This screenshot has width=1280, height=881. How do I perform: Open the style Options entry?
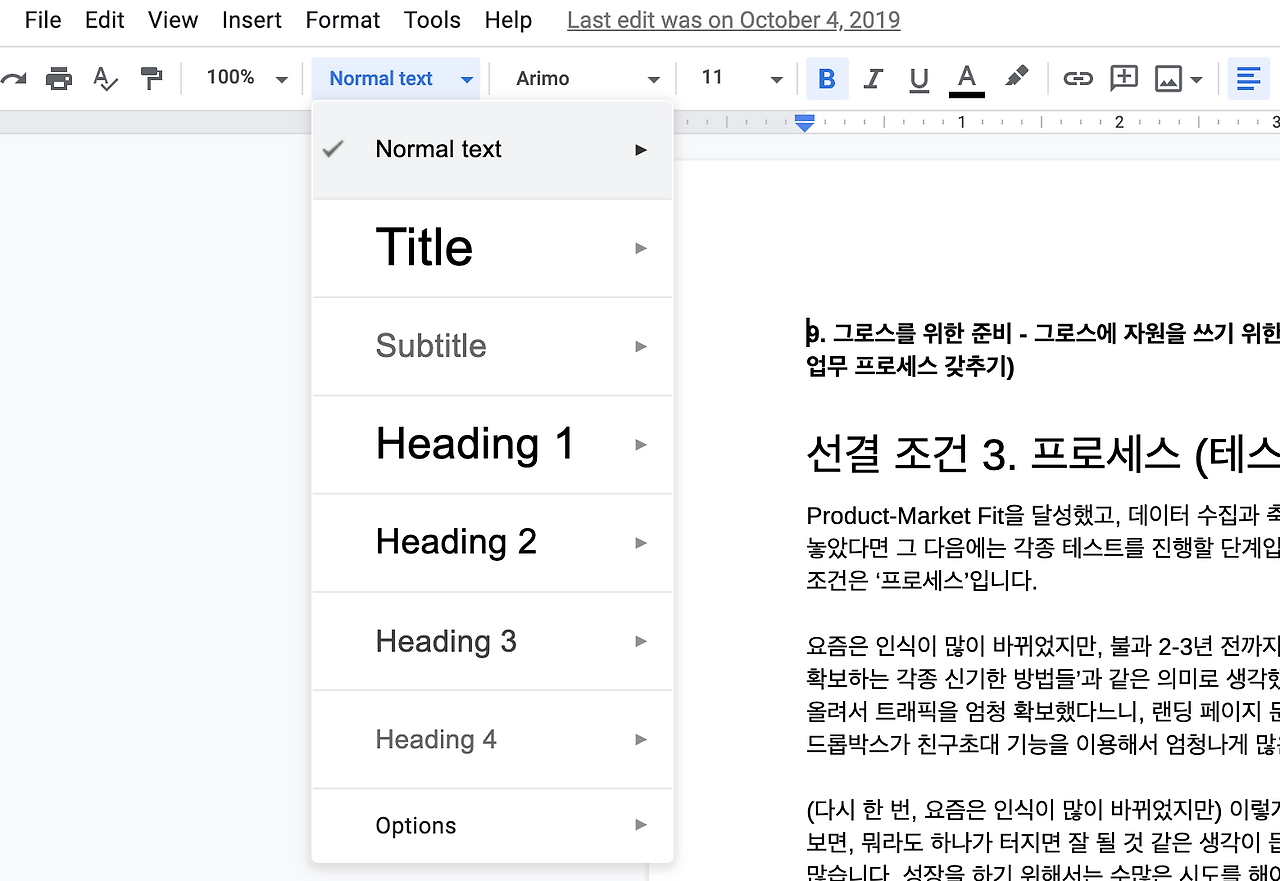click(492, 825)
